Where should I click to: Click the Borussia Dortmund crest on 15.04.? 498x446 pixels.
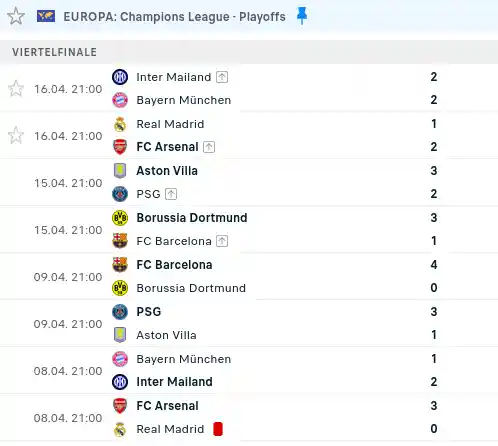(x=120, y=218)
